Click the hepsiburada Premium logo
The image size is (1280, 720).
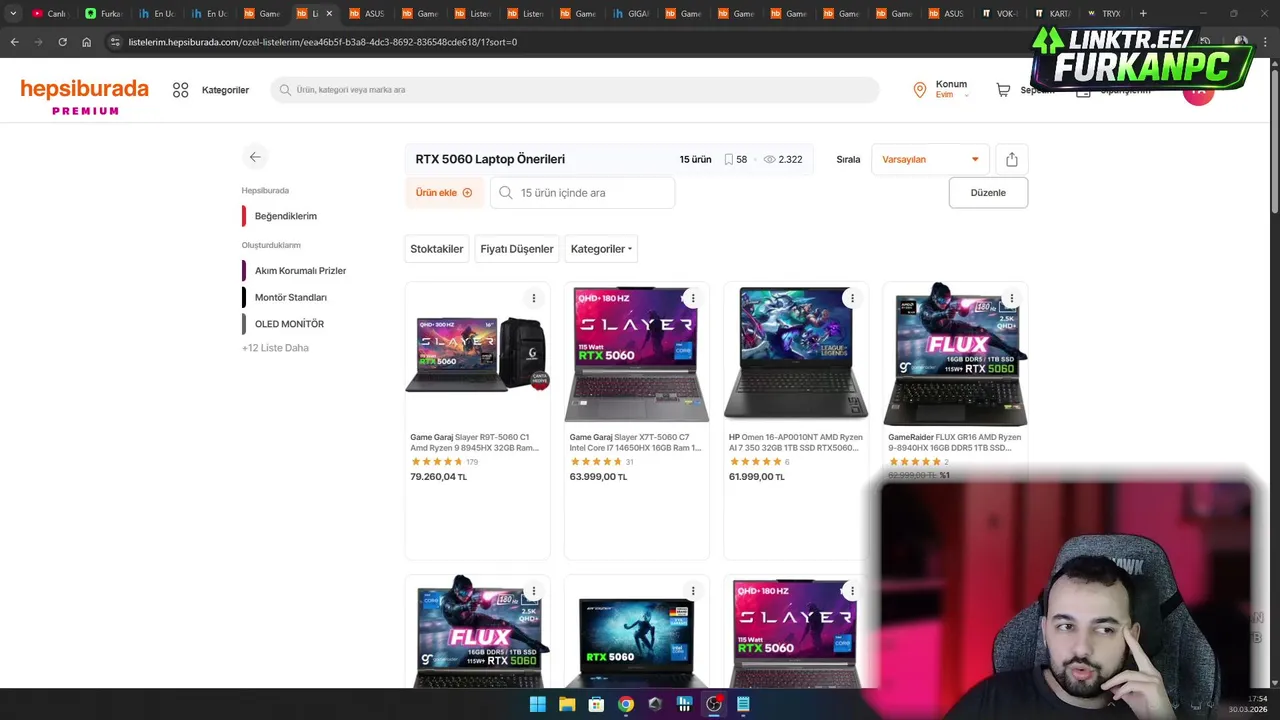pyautogui.click(x=85, y=96)
